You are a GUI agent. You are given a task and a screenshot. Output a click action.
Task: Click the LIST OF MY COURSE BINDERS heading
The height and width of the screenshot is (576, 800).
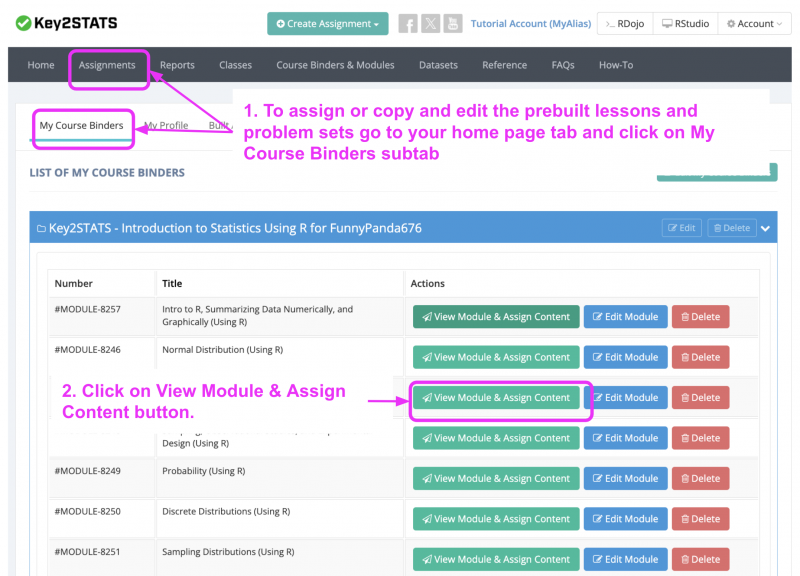tap(107, 172)
